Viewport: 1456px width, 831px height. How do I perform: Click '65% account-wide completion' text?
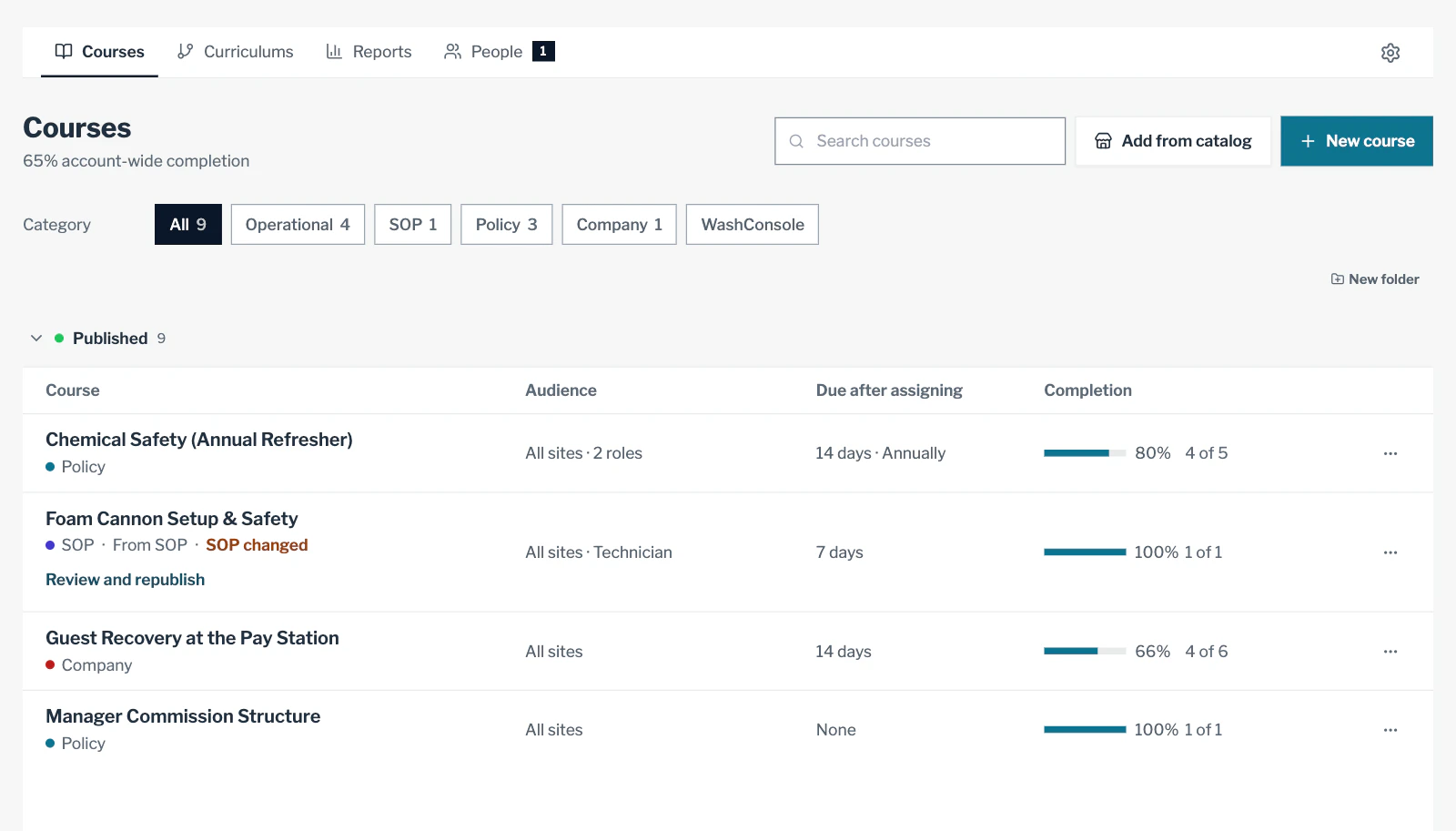(136, 161)
